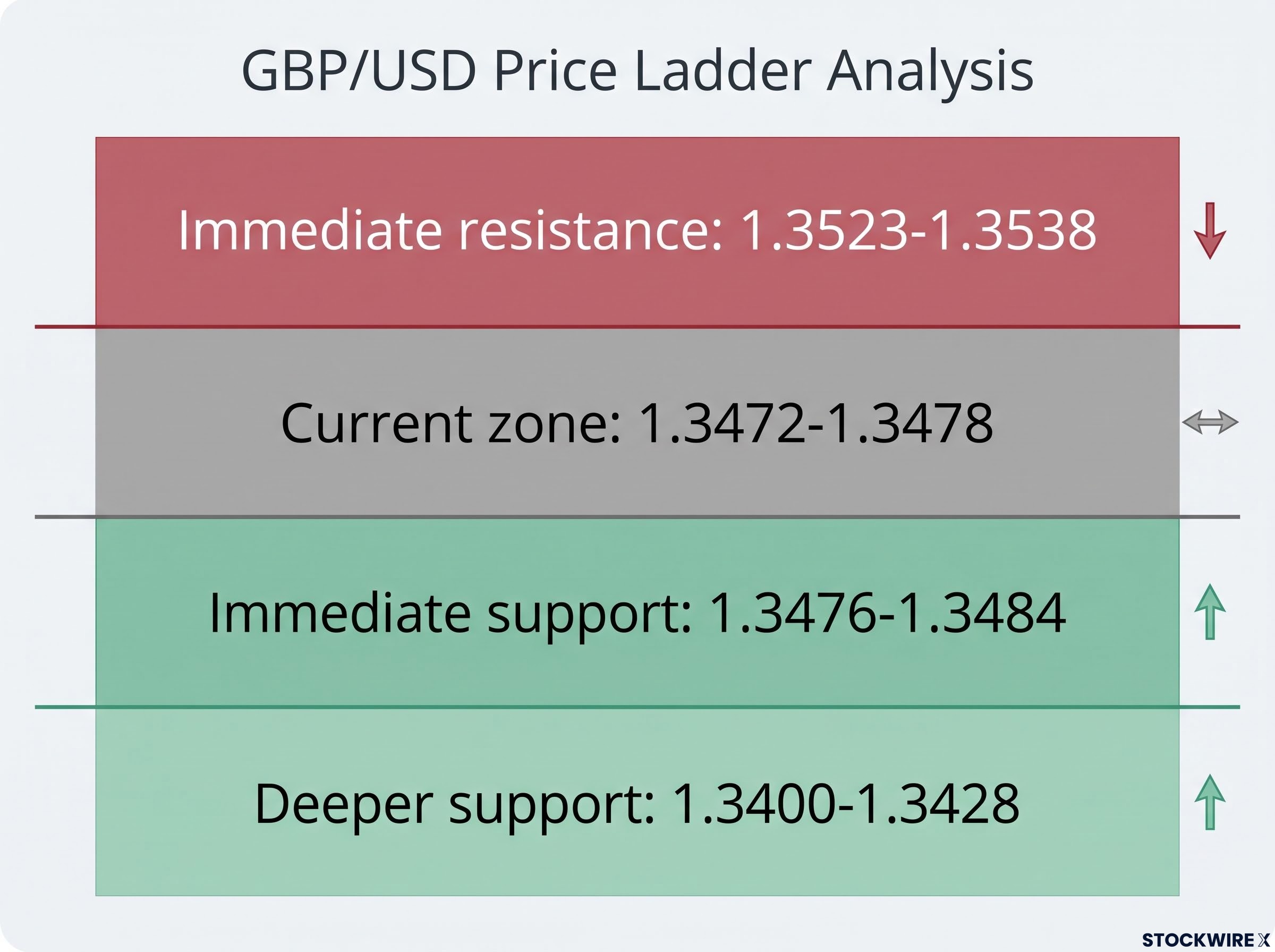Click the gray double-headed arrow icon
This screenshot has width=1275, height=952.
point(1210,422)
